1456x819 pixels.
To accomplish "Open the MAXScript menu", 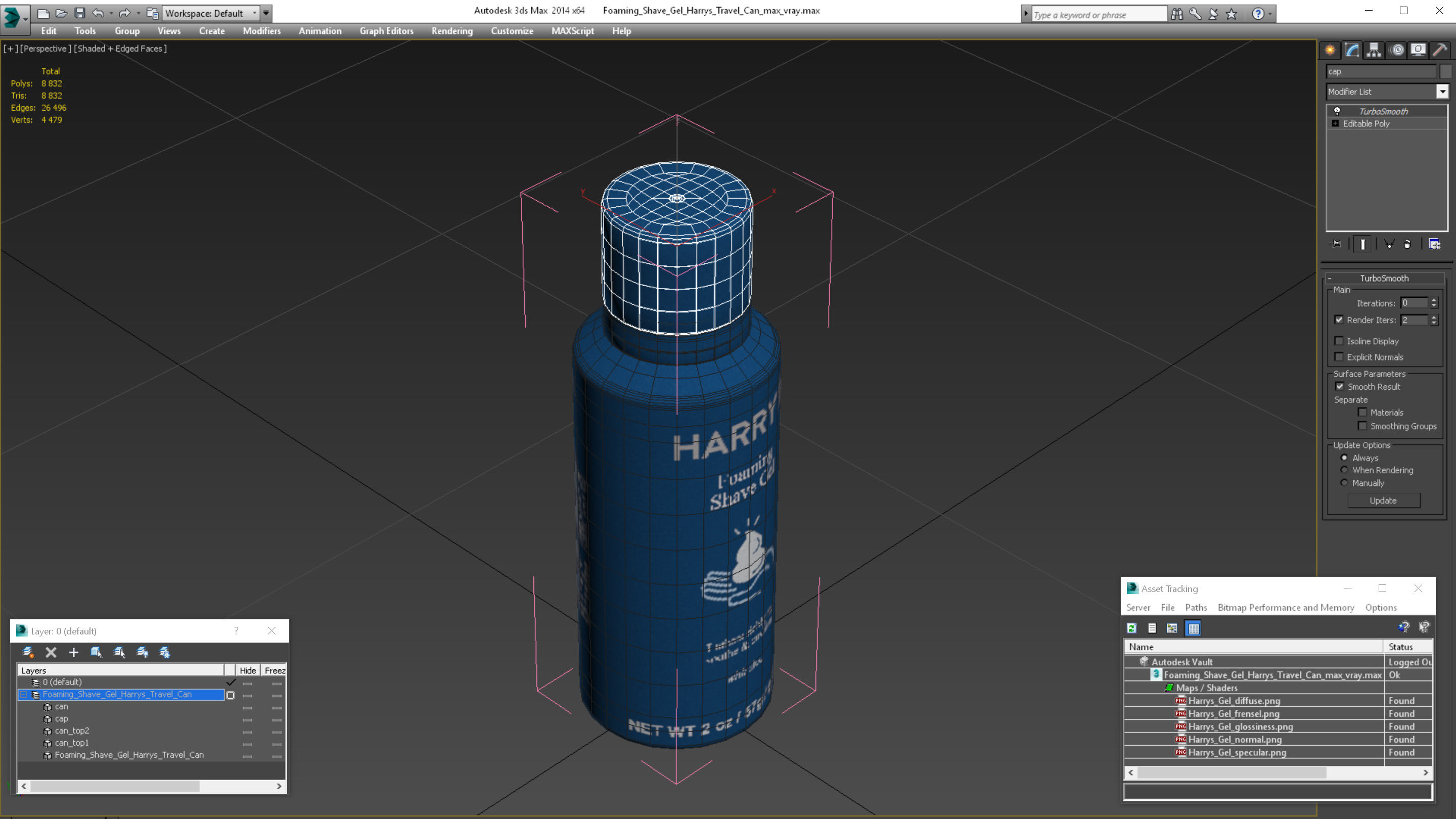I will click(x=573, y=31).
